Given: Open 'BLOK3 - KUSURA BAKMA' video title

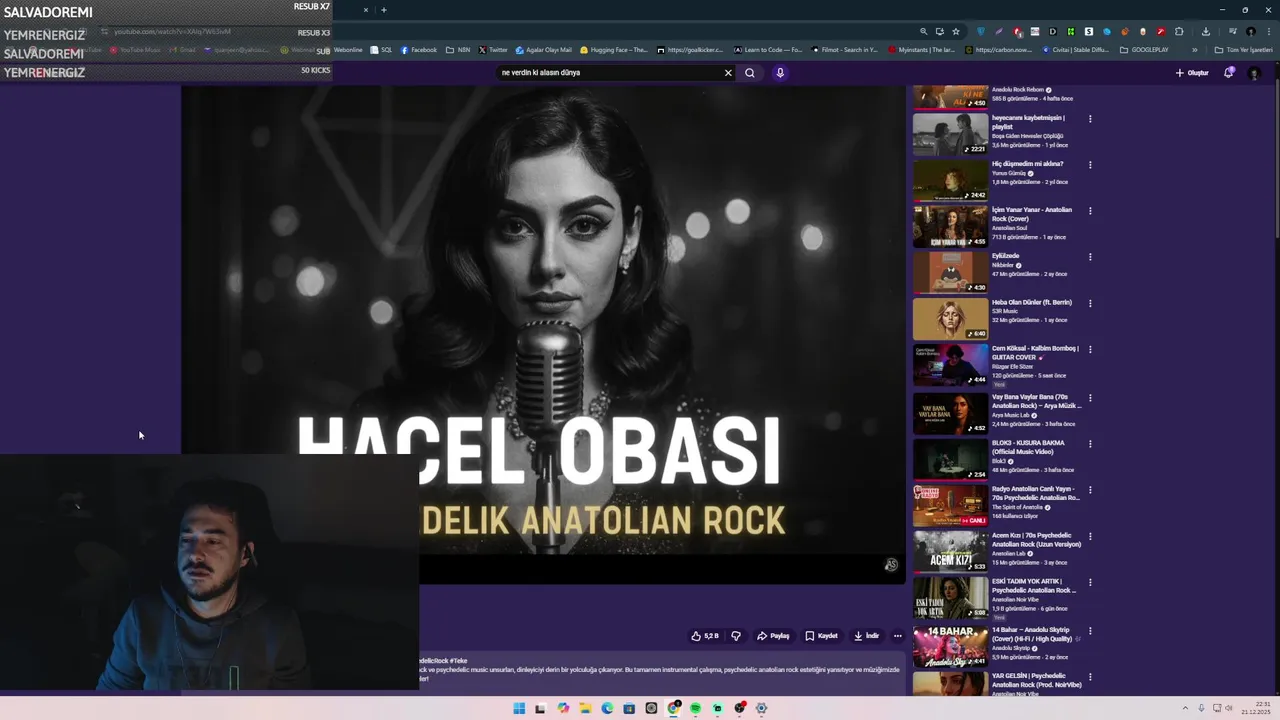Looking at the screenshot, I should 1028,447.
